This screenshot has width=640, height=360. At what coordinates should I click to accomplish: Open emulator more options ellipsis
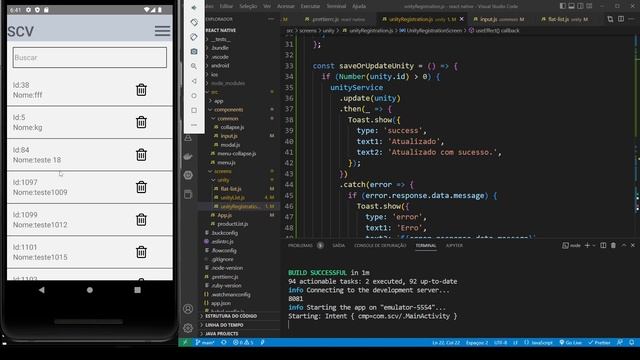click(194, 125)
